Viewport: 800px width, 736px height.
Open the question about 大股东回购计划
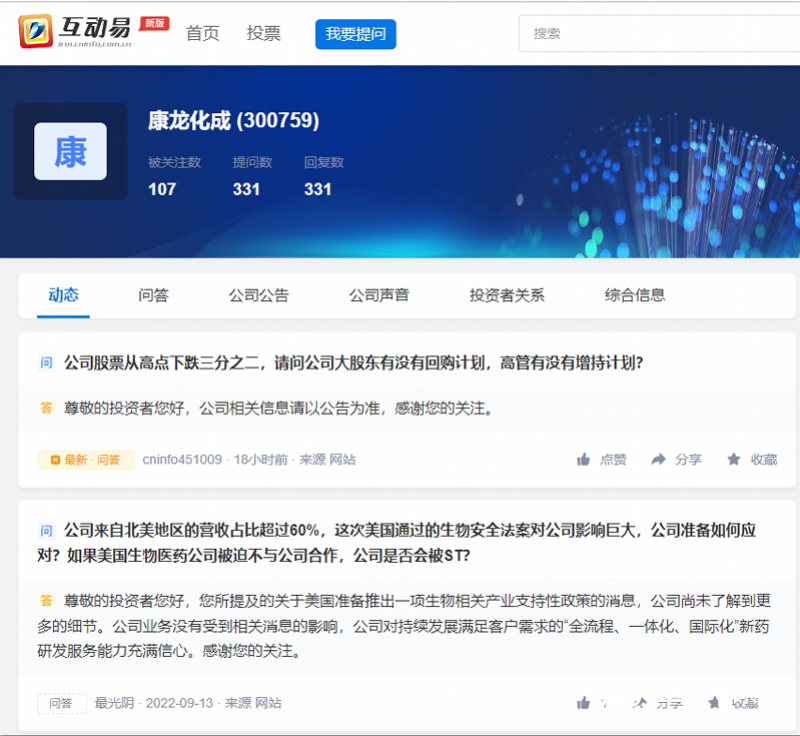(x=353, y=363)
